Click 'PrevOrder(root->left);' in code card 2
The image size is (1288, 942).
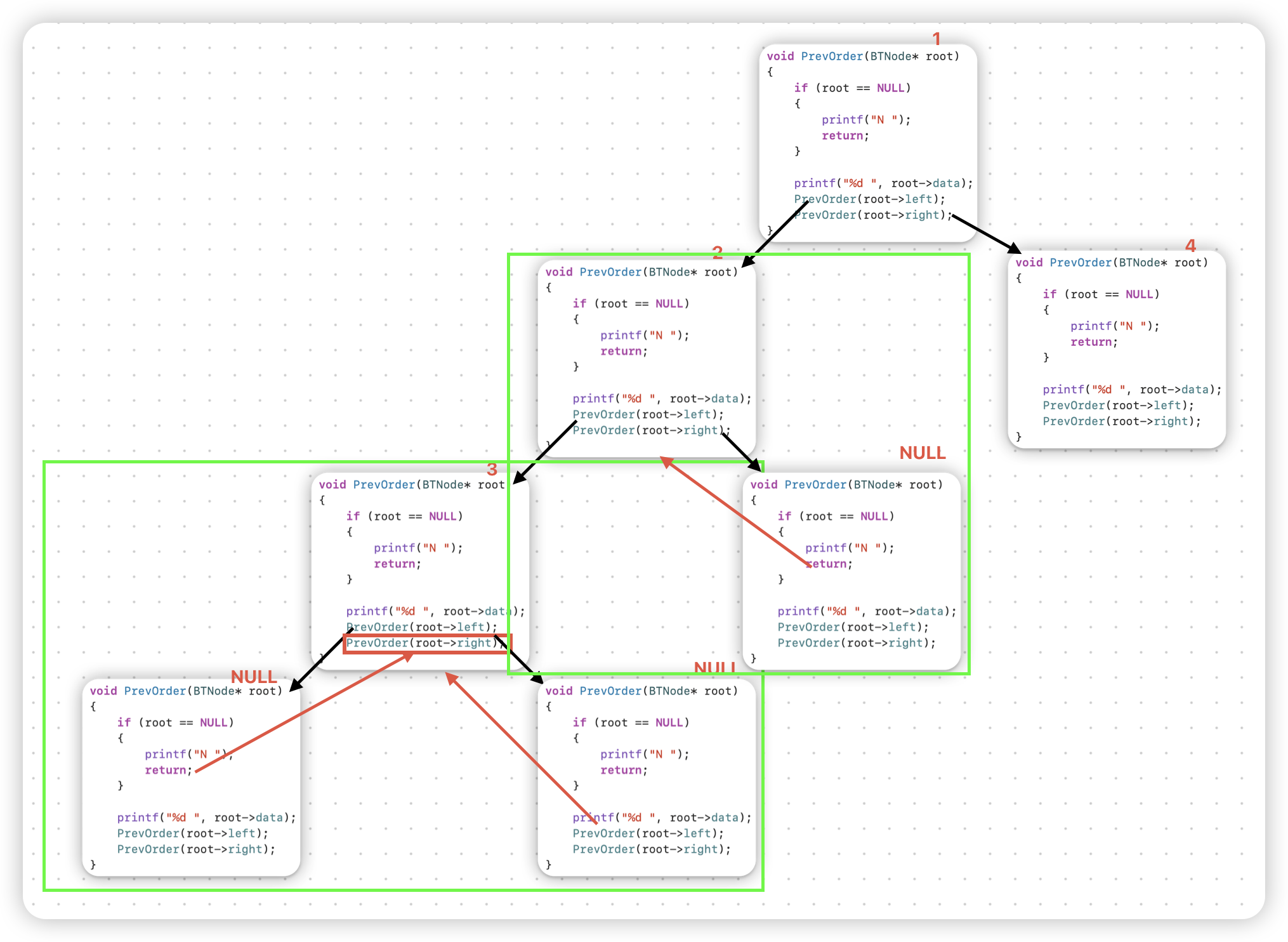point(648,415)
